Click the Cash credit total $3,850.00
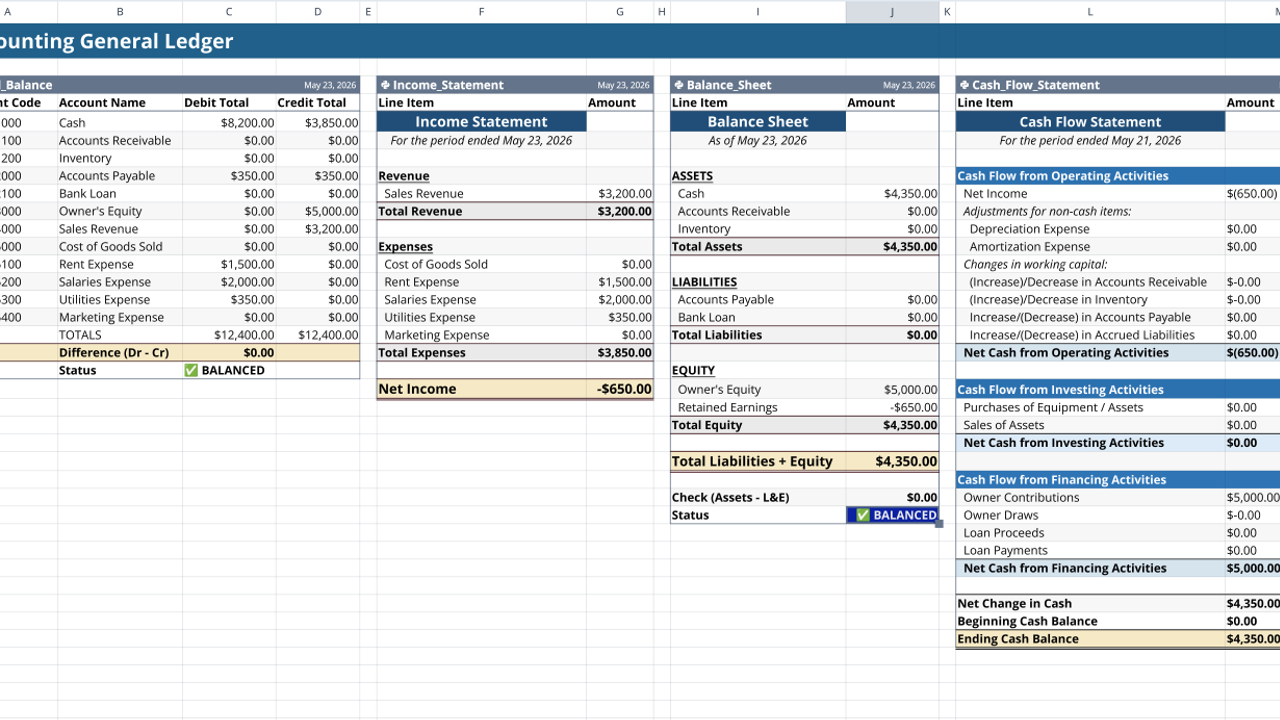 tap(318, 123)
